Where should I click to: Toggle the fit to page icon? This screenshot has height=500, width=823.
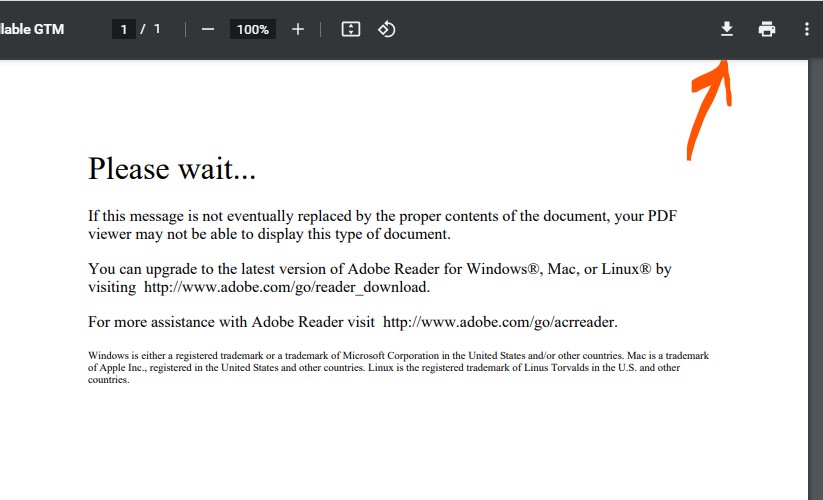click(x=350, y=29)
